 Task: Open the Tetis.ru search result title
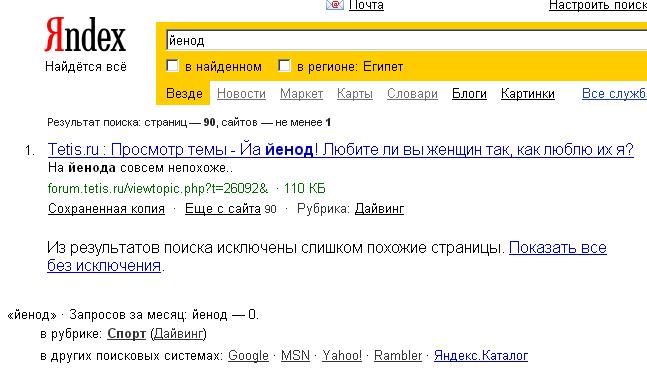click(x=340, y=149)
